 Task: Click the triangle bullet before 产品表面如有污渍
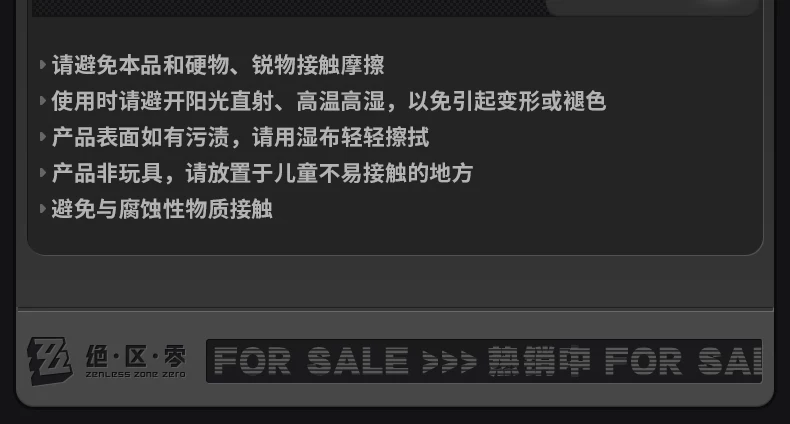[43, 137]
